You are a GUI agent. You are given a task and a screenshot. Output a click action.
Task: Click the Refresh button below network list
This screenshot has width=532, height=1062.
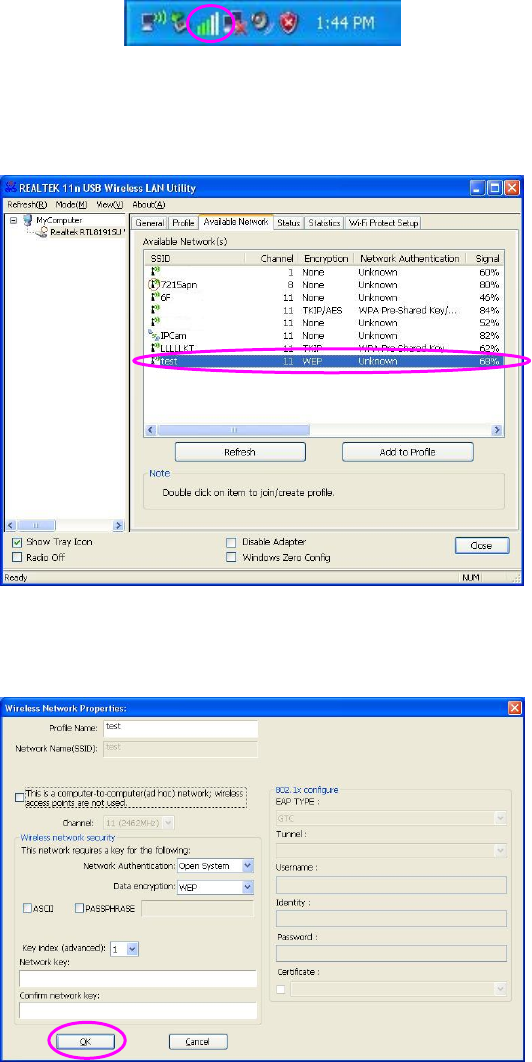pos(241,452)
